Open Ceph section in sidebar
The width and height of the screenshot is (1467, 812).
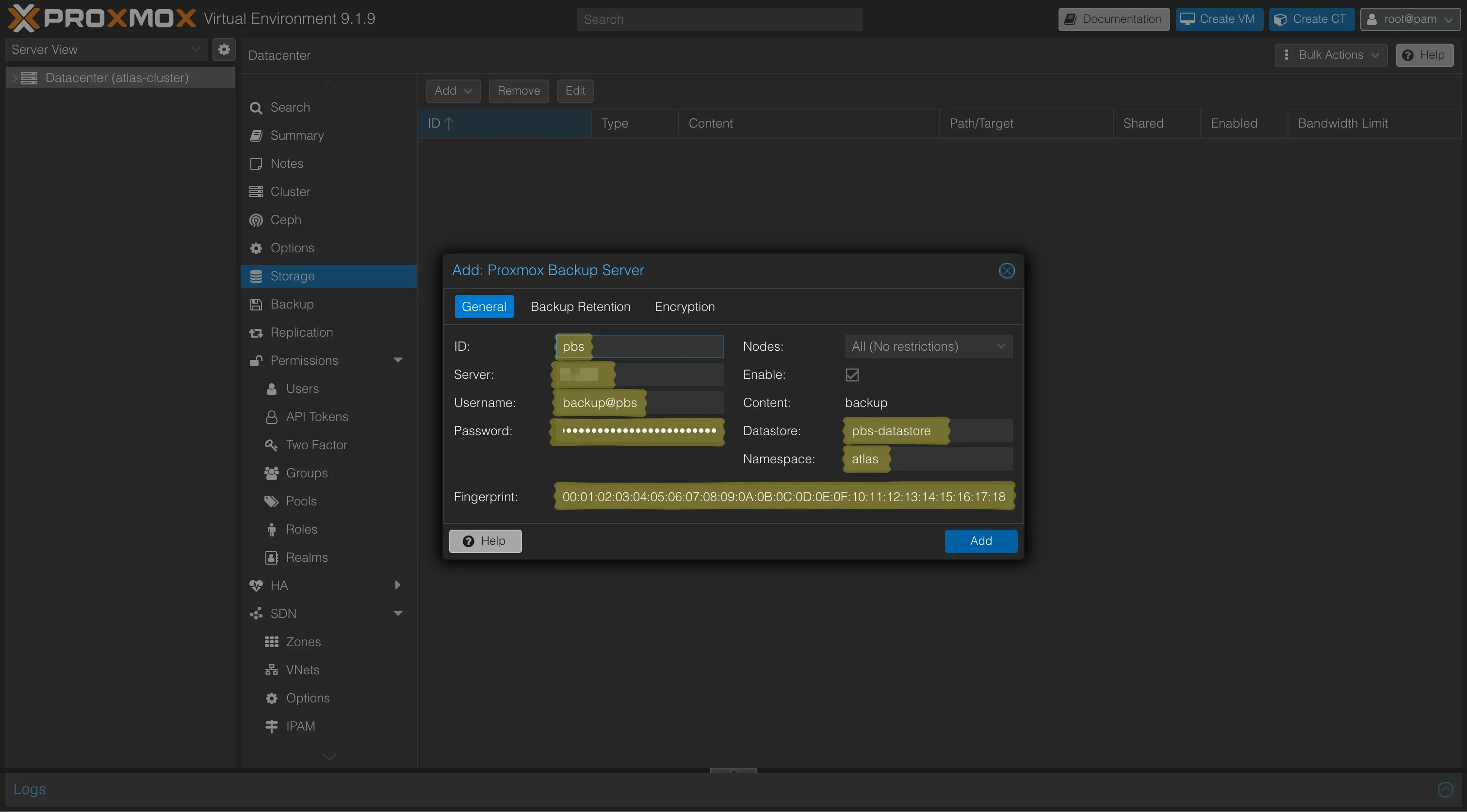[x=328, y=220]
